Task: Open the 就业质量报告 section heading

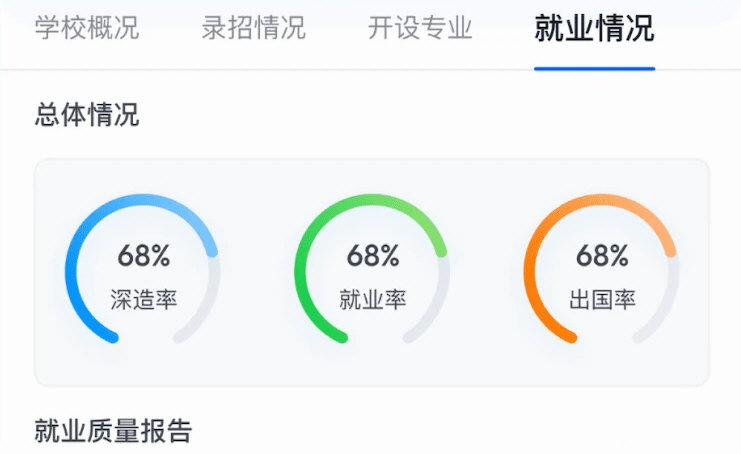Action: [113, 431]
